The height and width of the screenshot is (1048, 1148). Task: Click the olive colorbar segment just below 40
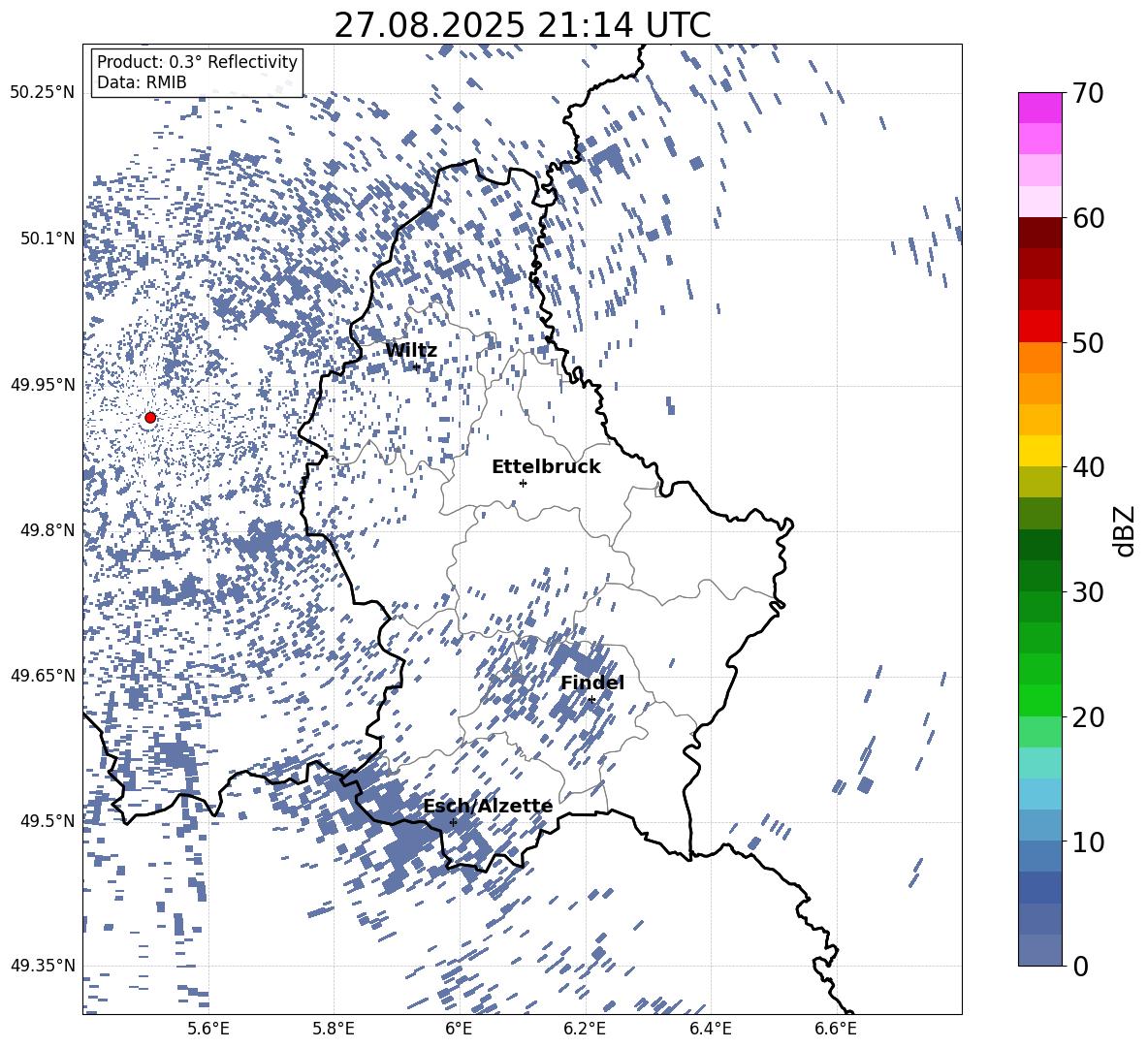pyautogui.click(x=1040, y=482)
